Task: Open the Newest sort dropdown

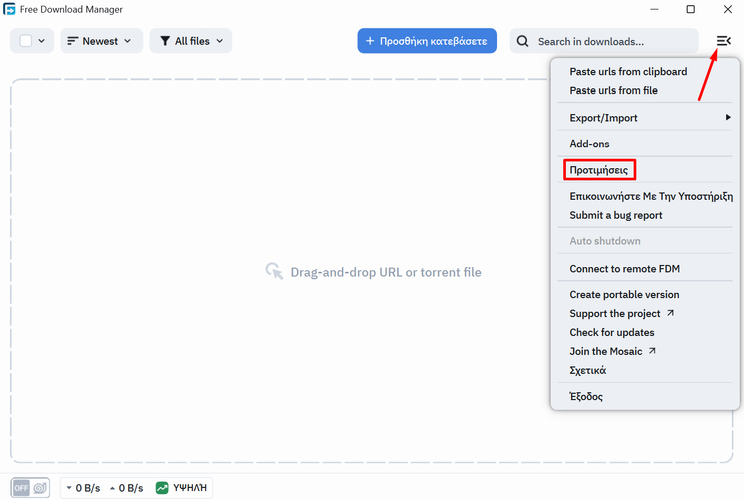Action: click(100, 41)
